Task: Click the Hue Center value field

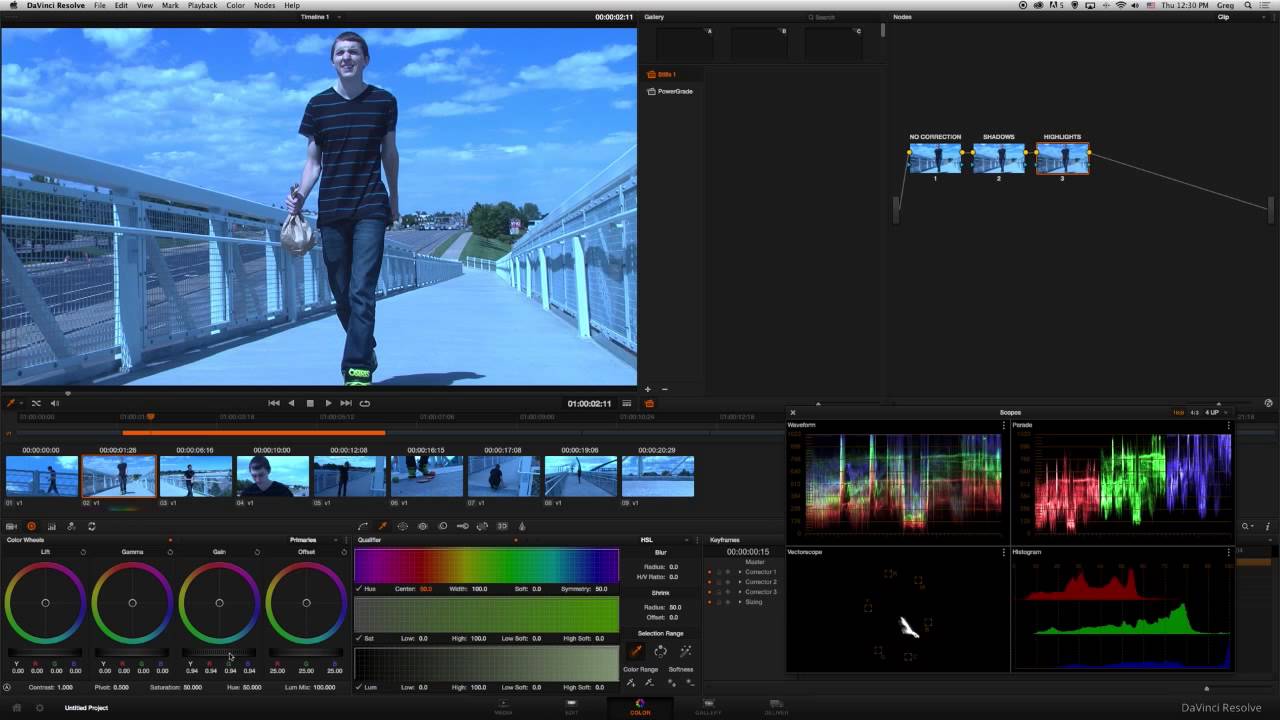Action: (426, 589)
